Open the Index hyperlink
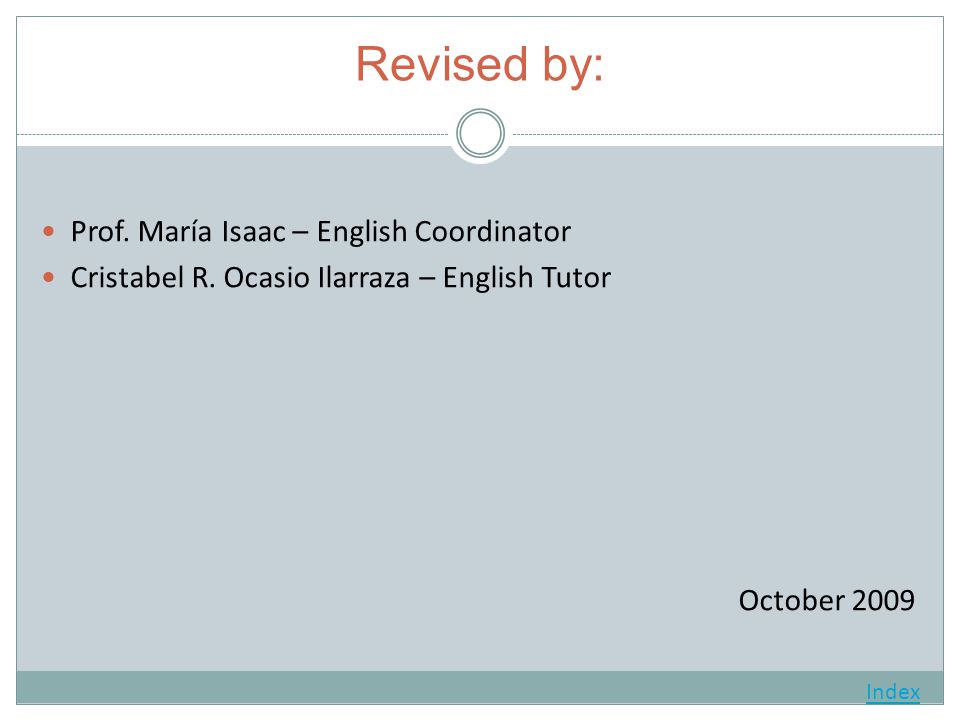Viewport: 960px width, 720px height. [x=893, y=692]
